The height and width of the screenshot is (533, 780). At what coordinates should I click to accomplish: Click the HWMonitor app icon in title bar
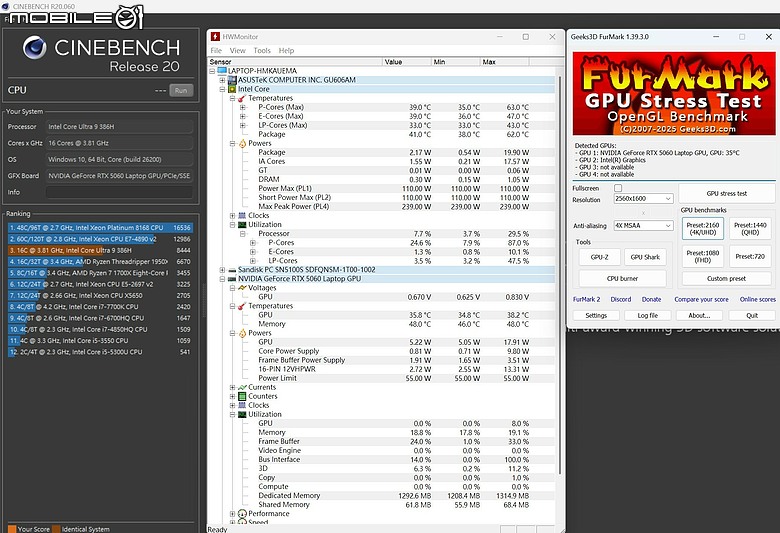215,37
